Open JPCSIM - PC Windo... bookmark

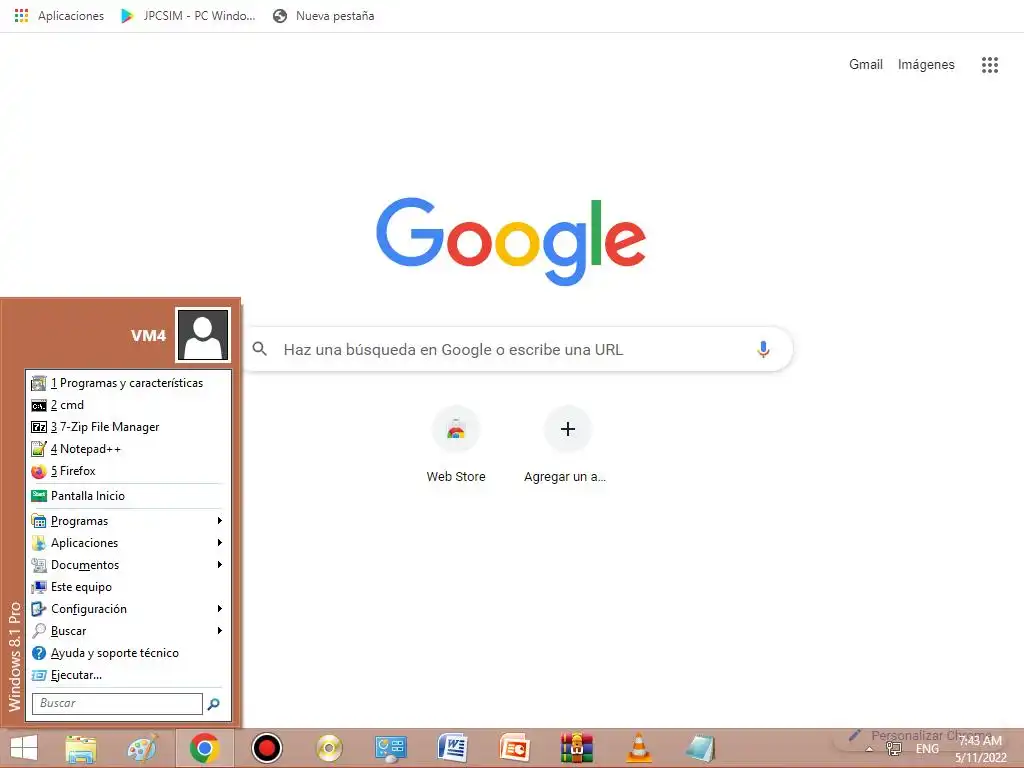click(x=188, y=16)
